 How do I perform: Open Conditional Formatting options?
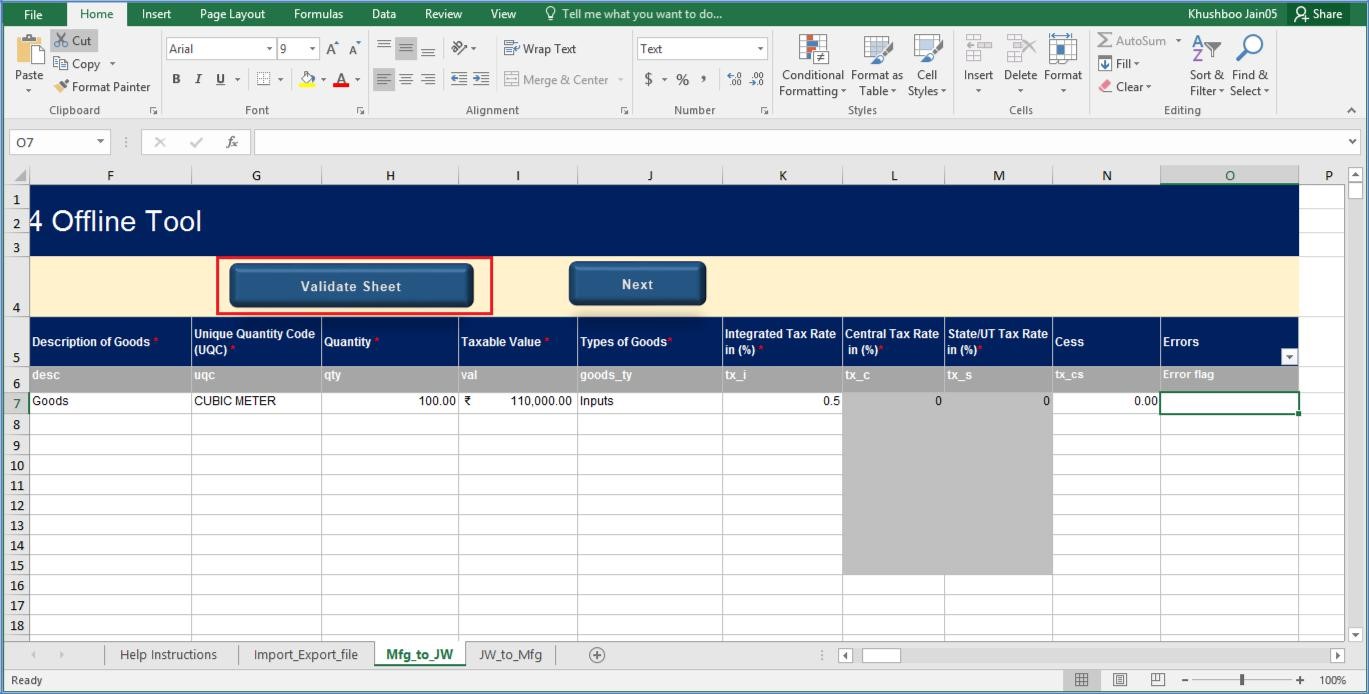(x=811, y=65)
